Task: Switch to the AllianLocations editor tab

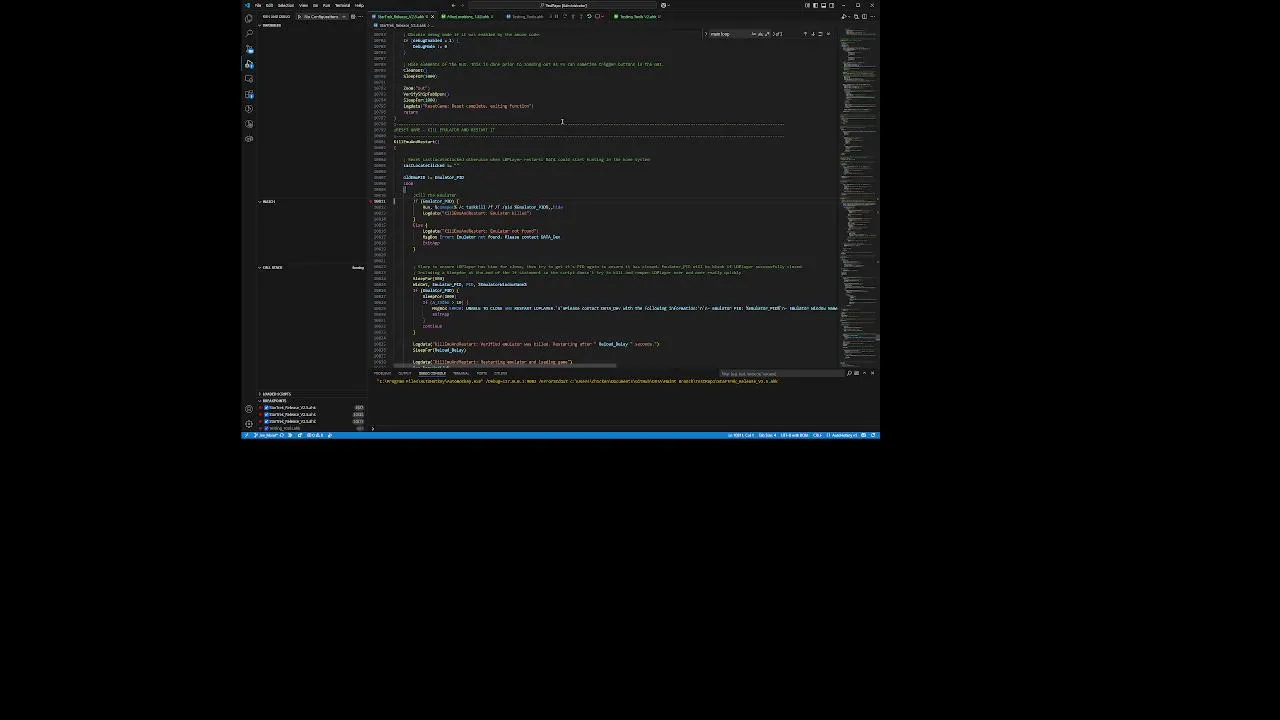Action: [x=467, y=17]
